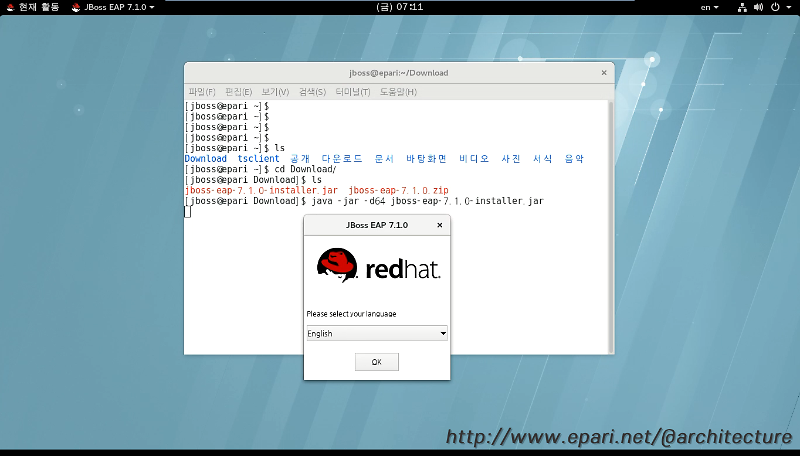Viewport: 800px width, 456px height.
Task: Click the 바탕화면 folder name in terminal
Action: [x=426, y=159]
